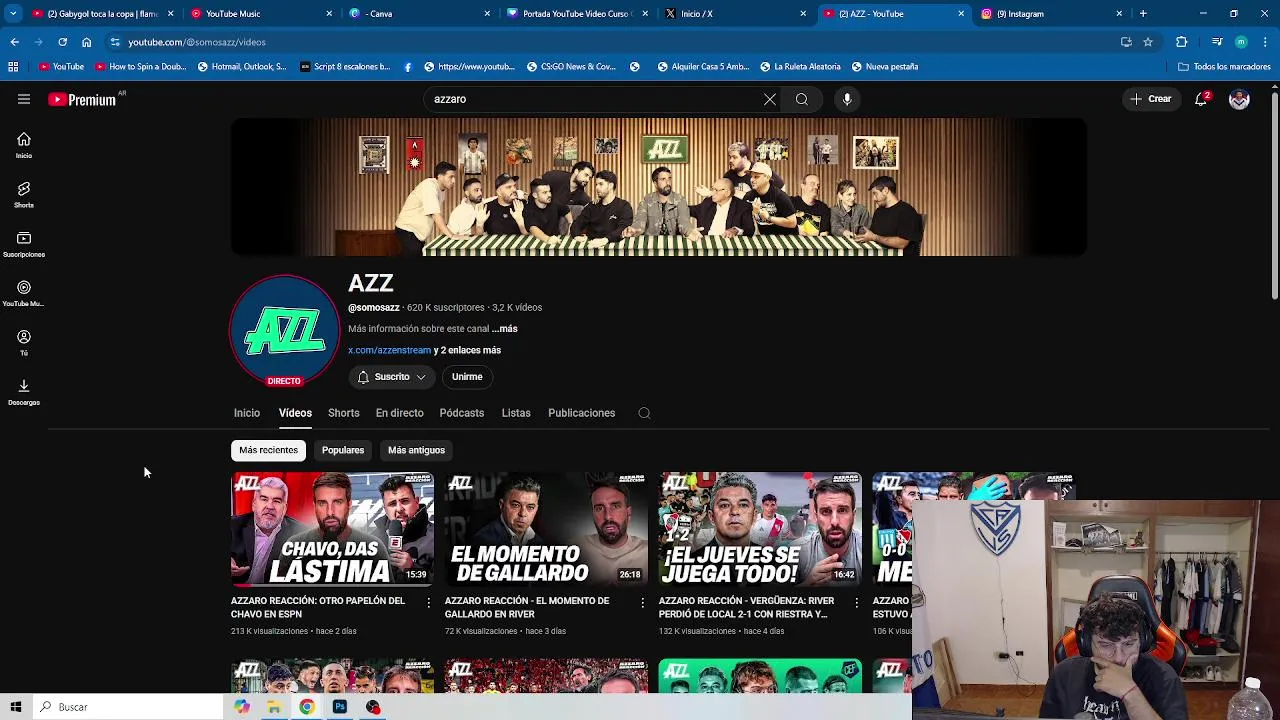Play ¡El jueves se juega todo! thumbnail
This screenshot has width=1280, height=720.
click(760, 529)
